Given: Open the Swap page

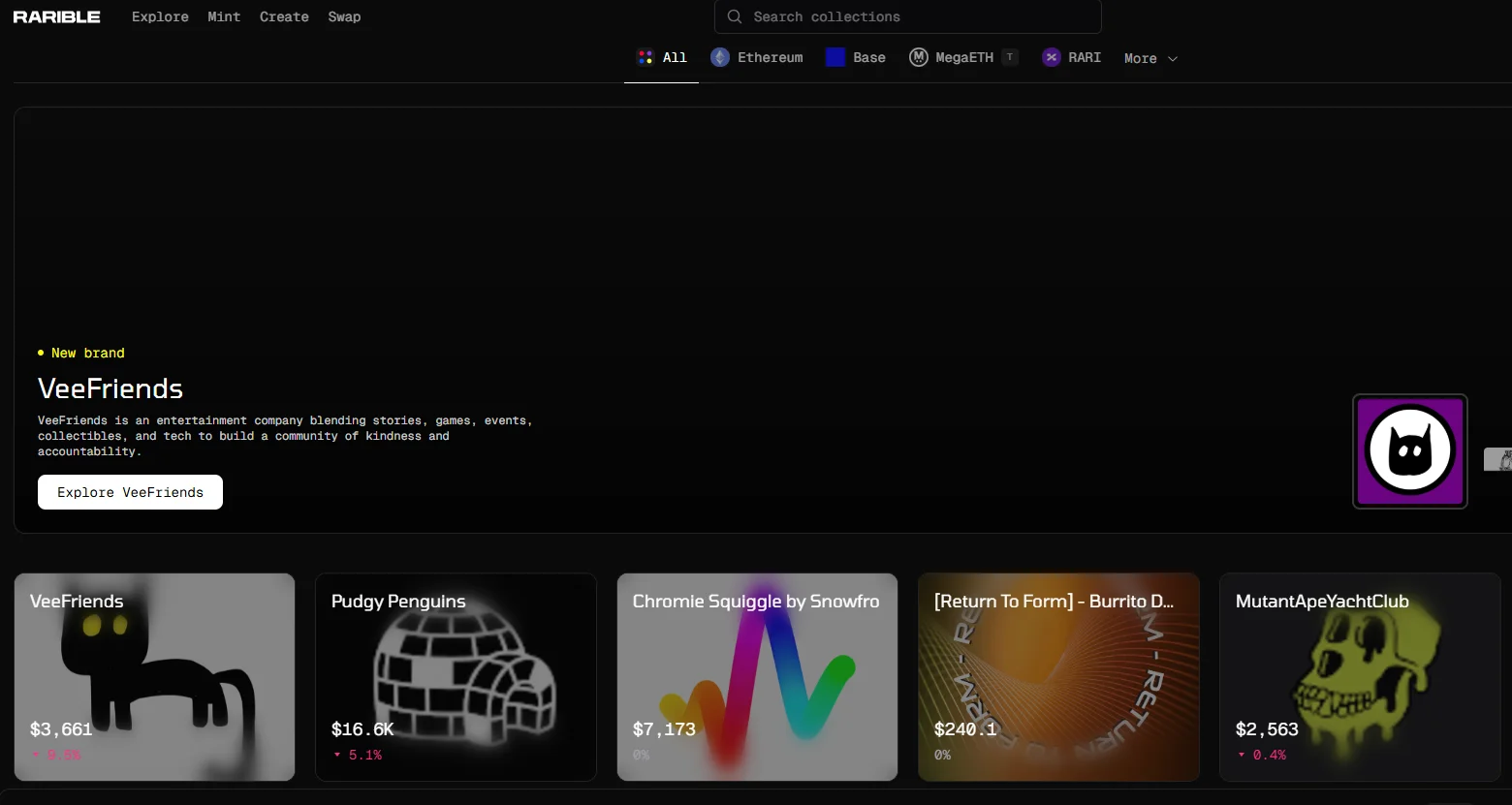Looking at the screenshot, I should [344, 16].
